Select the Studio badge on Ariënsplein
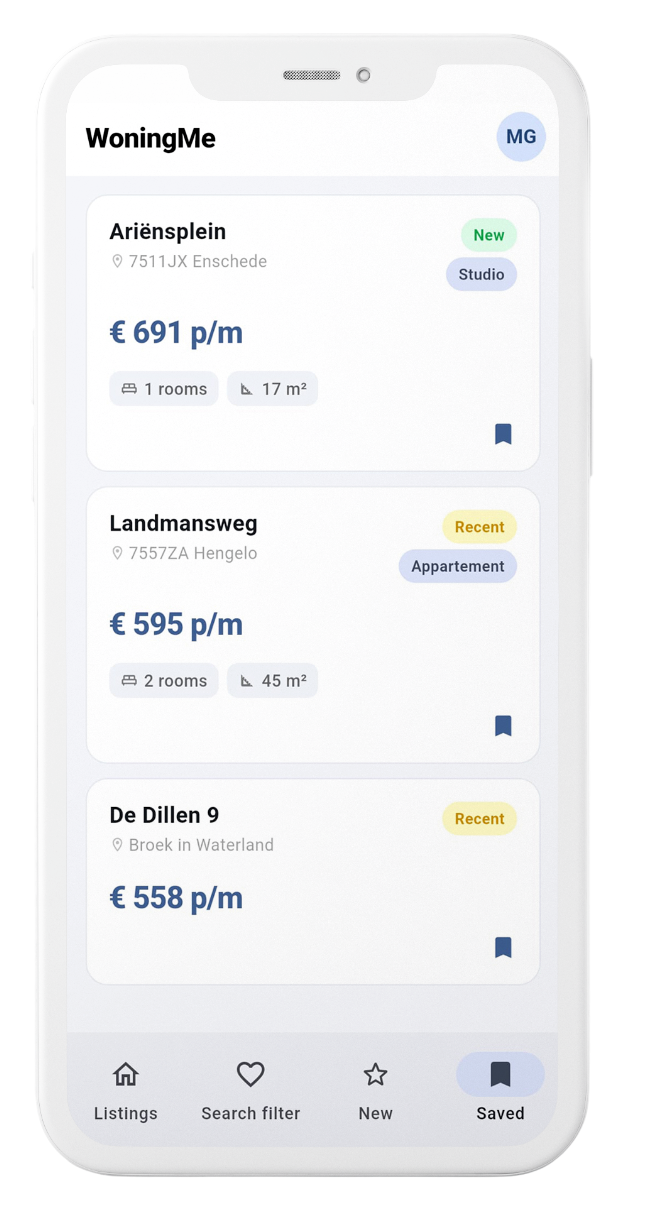The width and height of the screenshot is (646, 1218). (x=481, y=274)
